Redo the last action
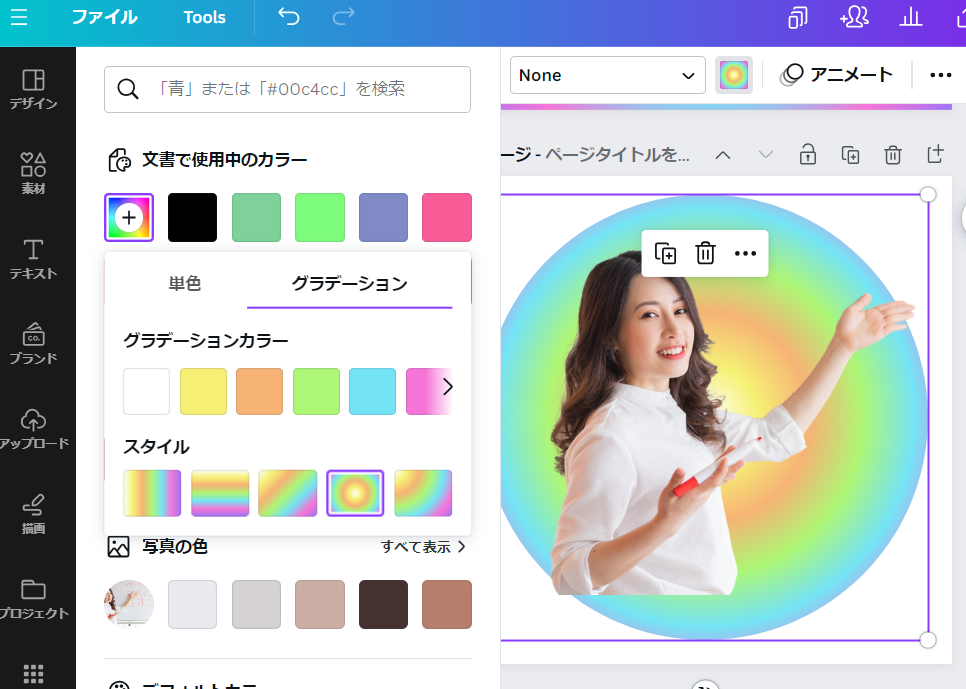Viewport: 966px width, 689px height. click(343, 17)
